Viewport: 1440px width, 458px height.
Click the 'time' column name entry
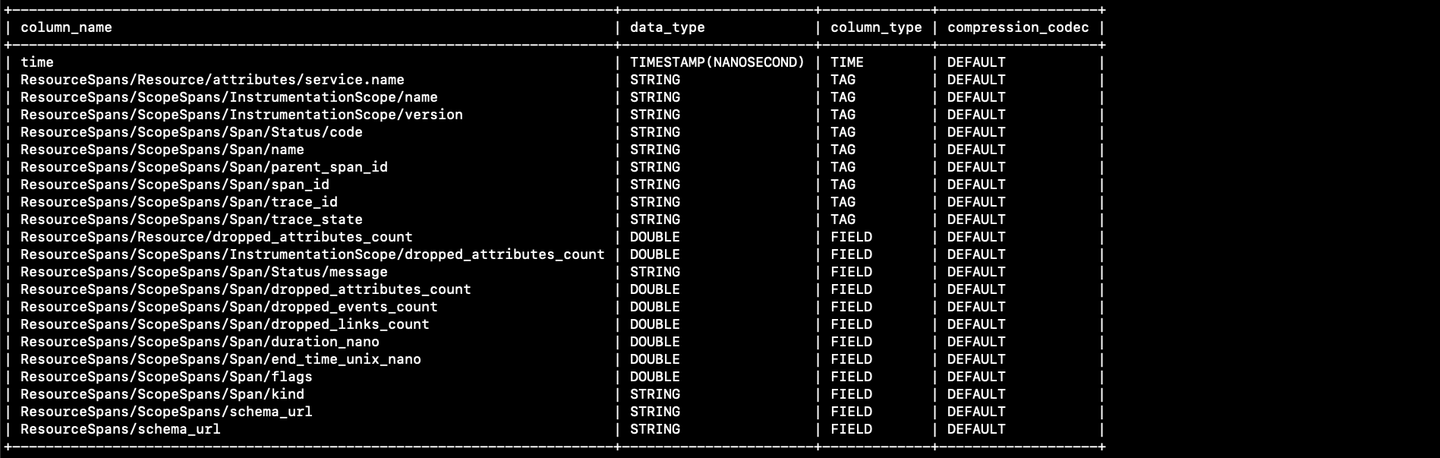pos(37,62)
